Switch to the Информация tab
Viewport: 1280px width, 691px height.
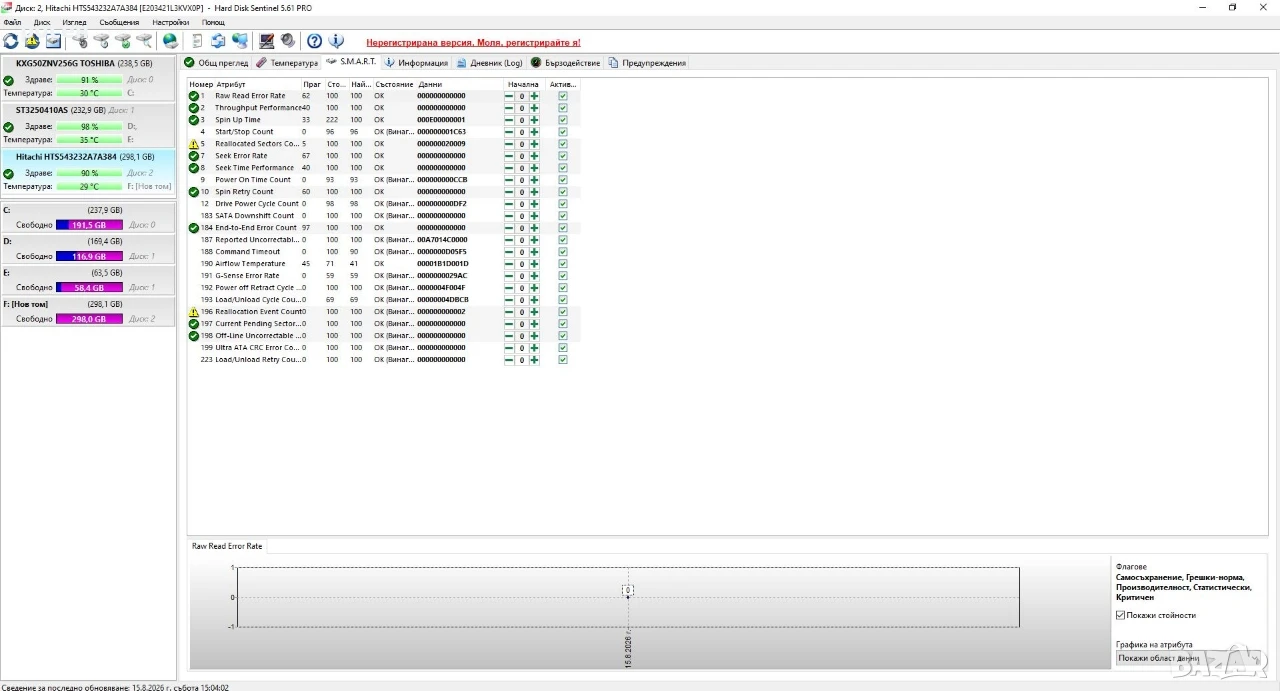pos(416,63)
